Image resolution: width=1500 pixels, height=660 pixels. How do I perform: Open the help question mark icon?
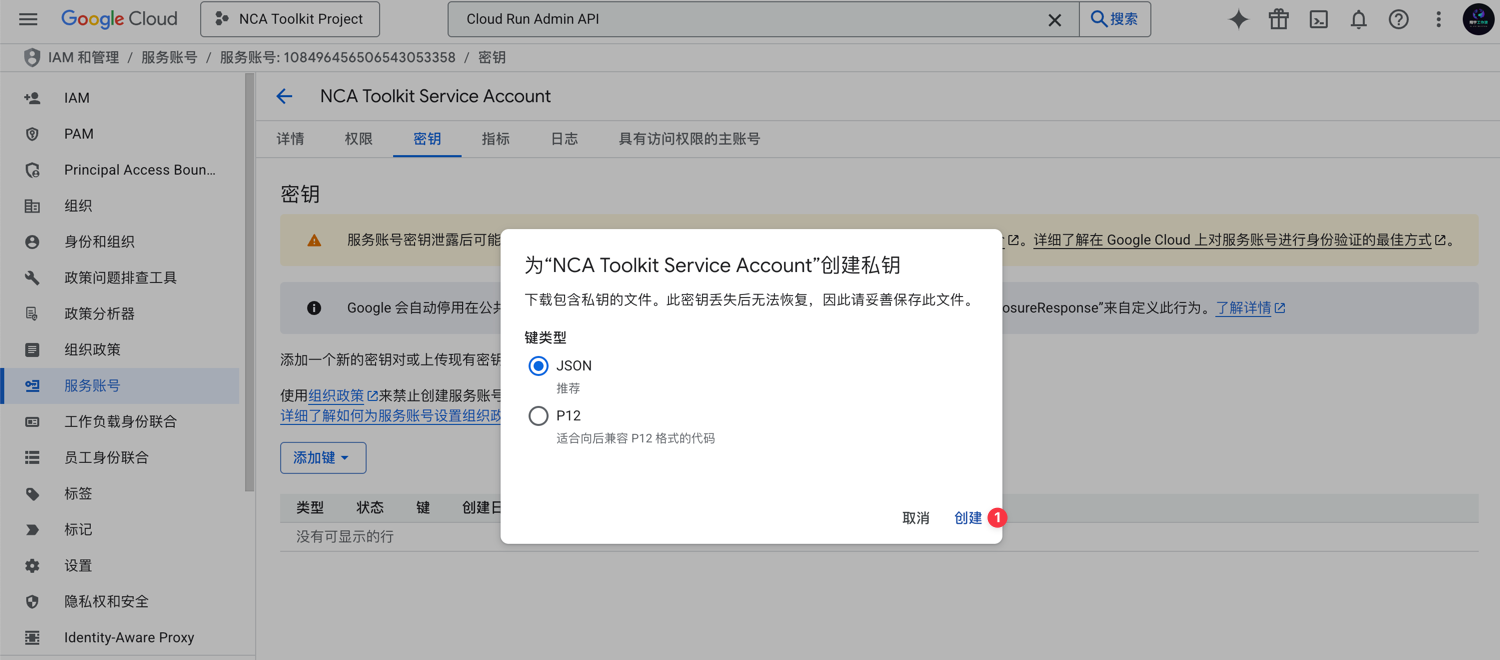coord(1398,19)
